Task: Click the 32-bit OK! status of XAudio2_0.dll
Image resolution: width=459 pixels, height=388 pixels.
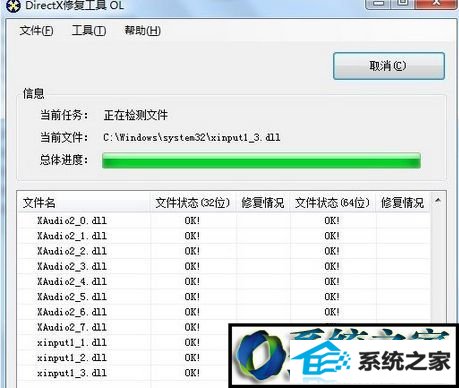Action: (192, 220)
